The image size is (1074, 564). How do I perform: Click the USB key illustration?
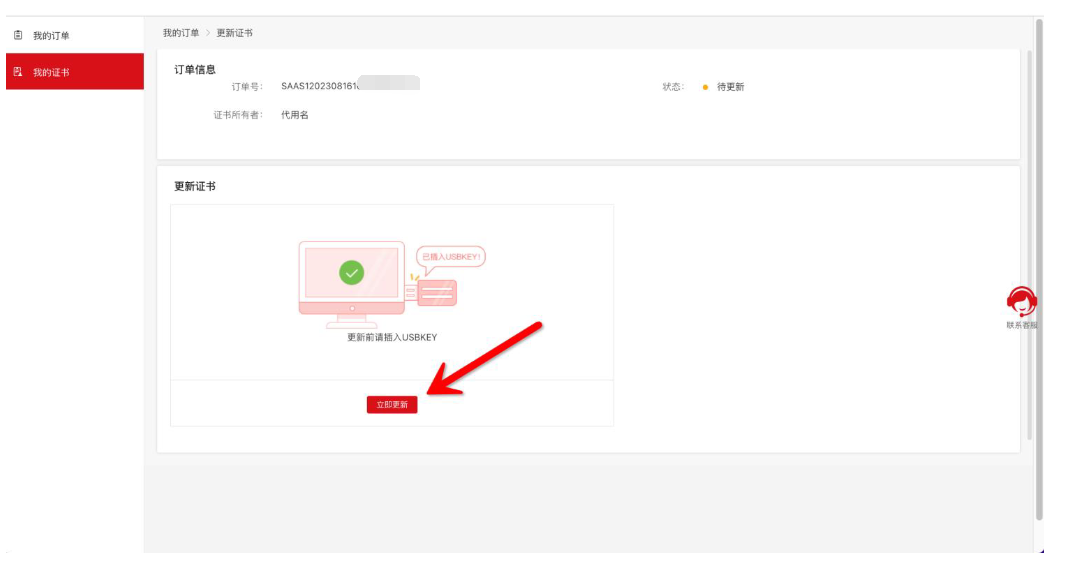click(435, 293)
